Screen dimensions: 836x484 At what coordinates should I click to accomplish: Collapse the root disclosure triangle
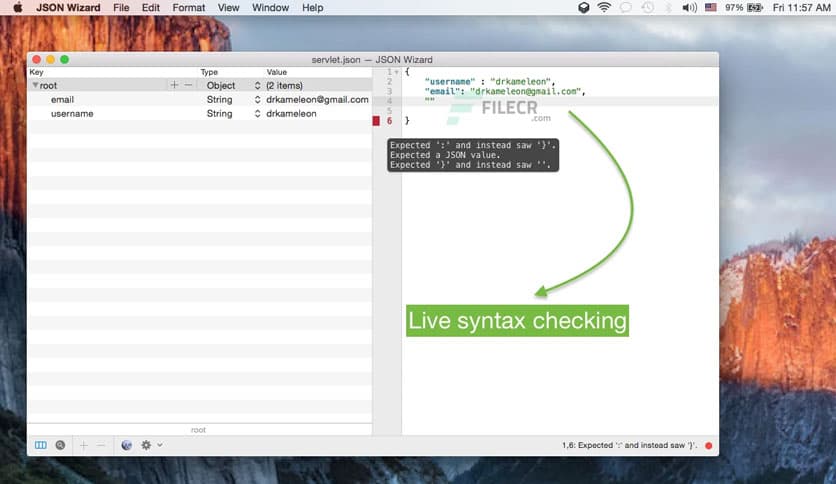point(35,86)
